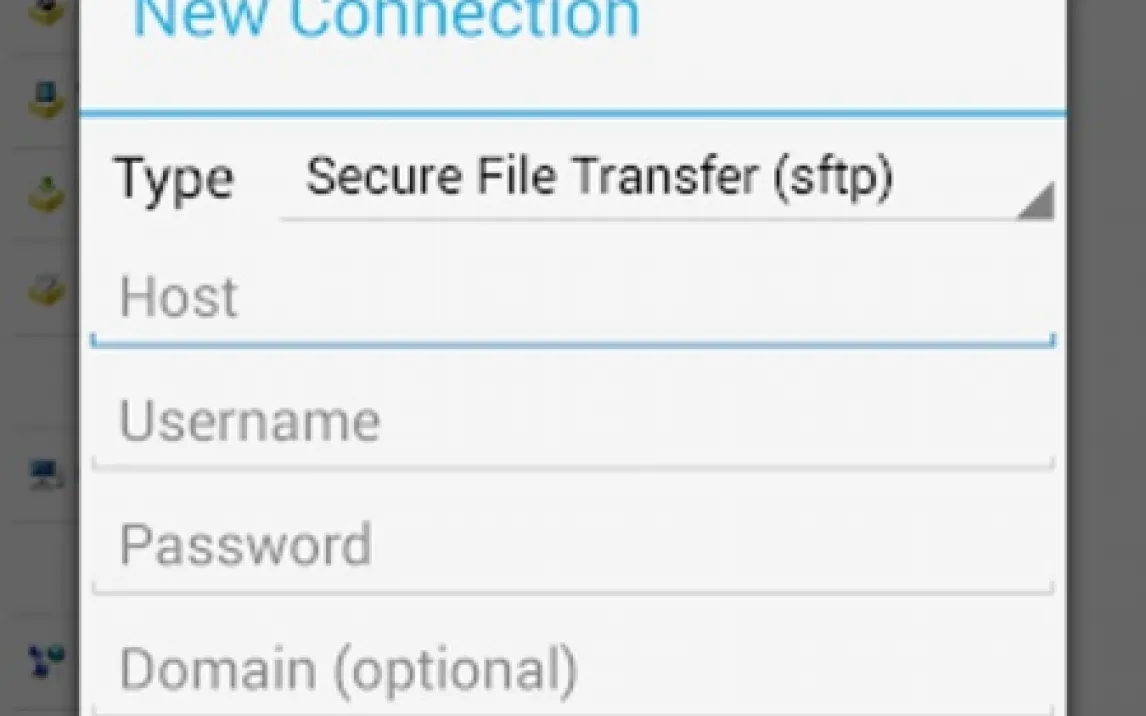Tap blue divider line under dialog title
1146x716 pixels.
pyautogui.click(x=572, y=115)
